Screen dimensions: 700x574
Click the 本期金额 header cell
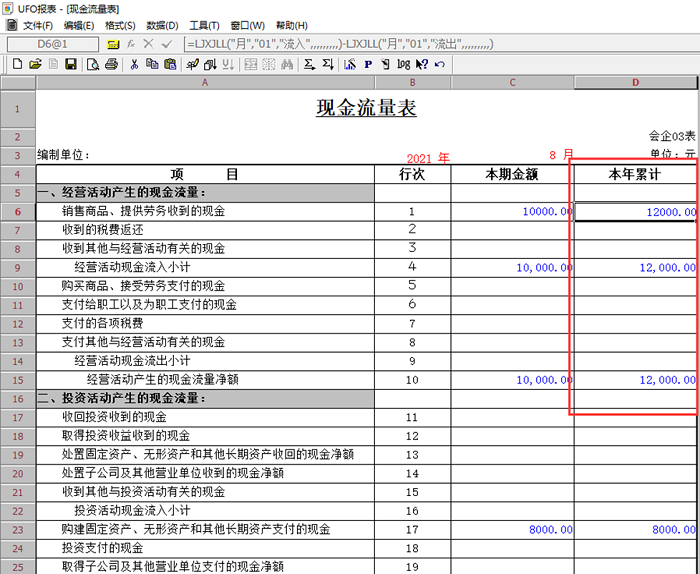(x=512, y=174)
